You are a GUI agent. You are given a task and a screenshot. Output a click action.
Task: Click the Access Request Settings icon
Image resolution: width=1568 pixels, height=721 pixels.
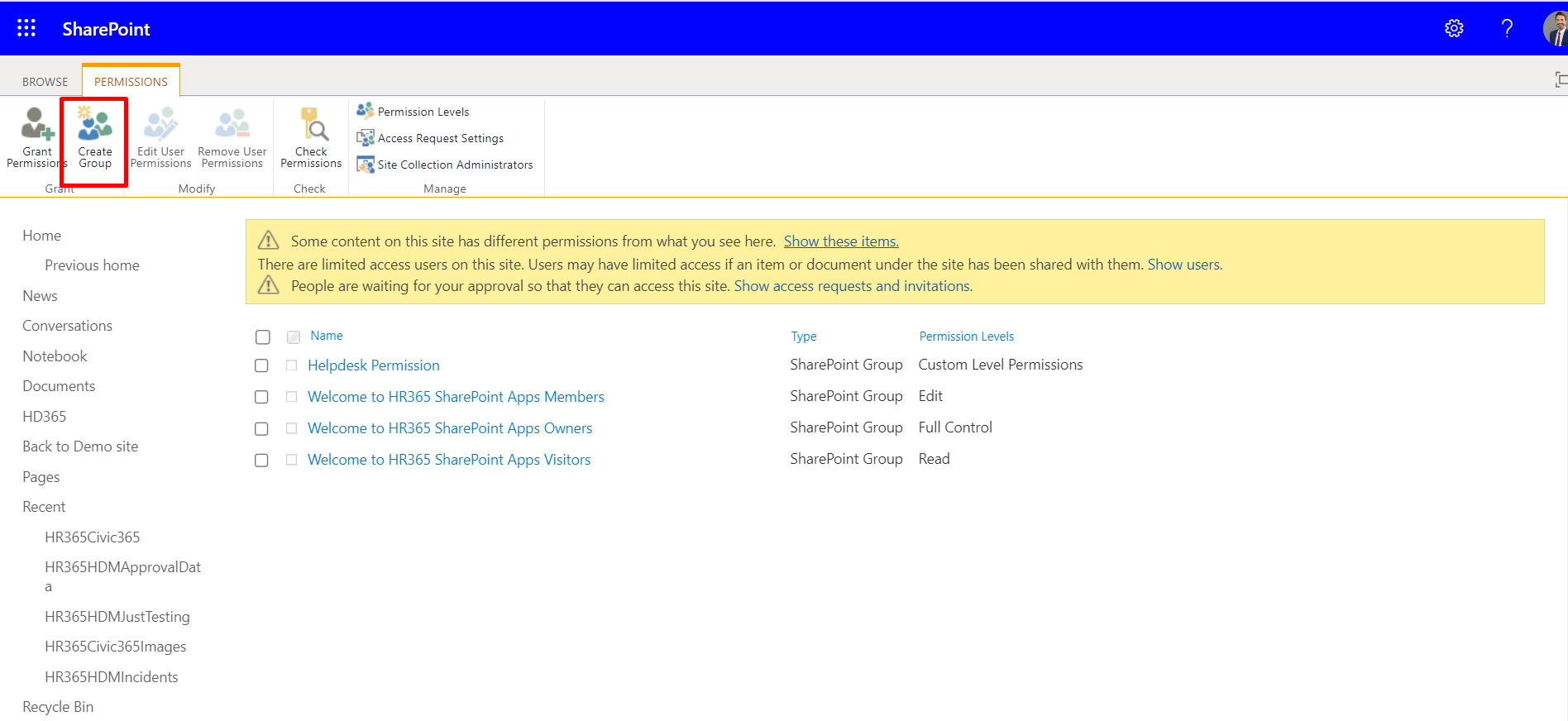point(365,137)
